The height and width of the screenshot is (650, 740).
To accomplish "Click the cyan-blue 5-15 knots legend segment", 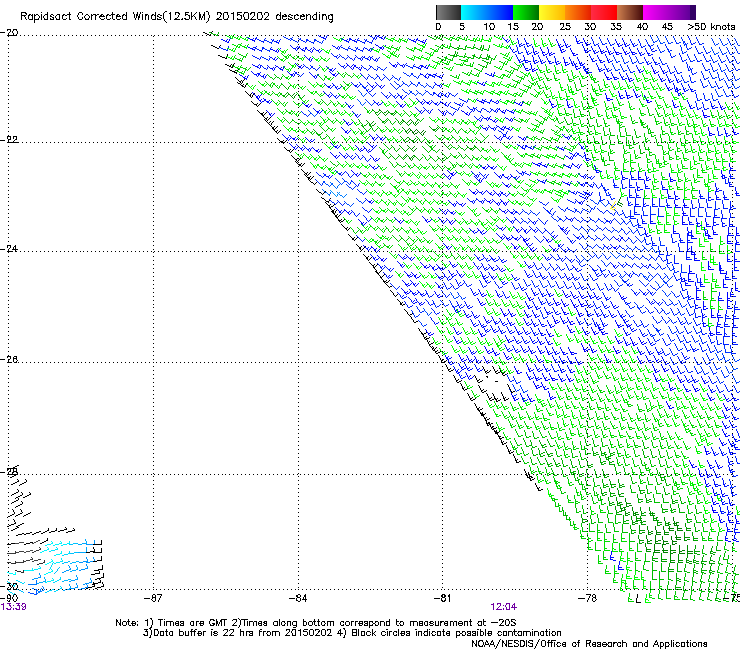I will tap(487, 12).
